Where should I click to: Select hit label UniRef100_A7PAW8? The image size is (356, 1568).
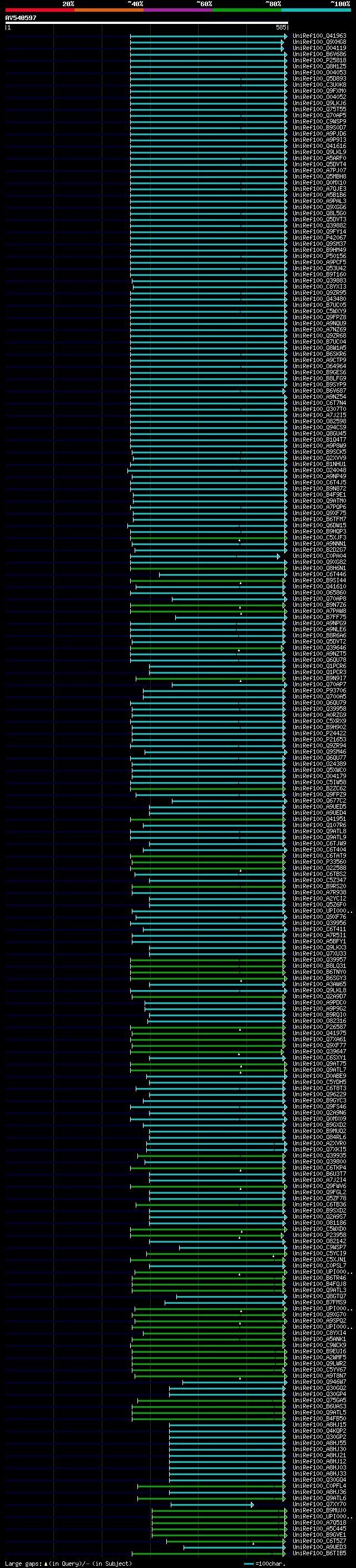(x=319, y=611)
